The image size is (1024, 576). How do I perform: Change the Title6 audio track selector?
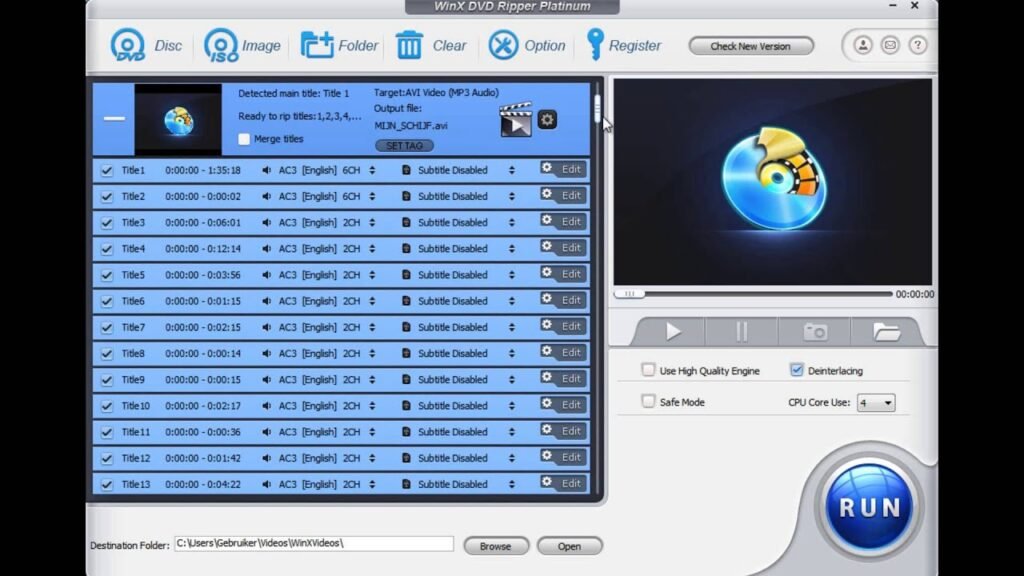[x=372, y=301]
